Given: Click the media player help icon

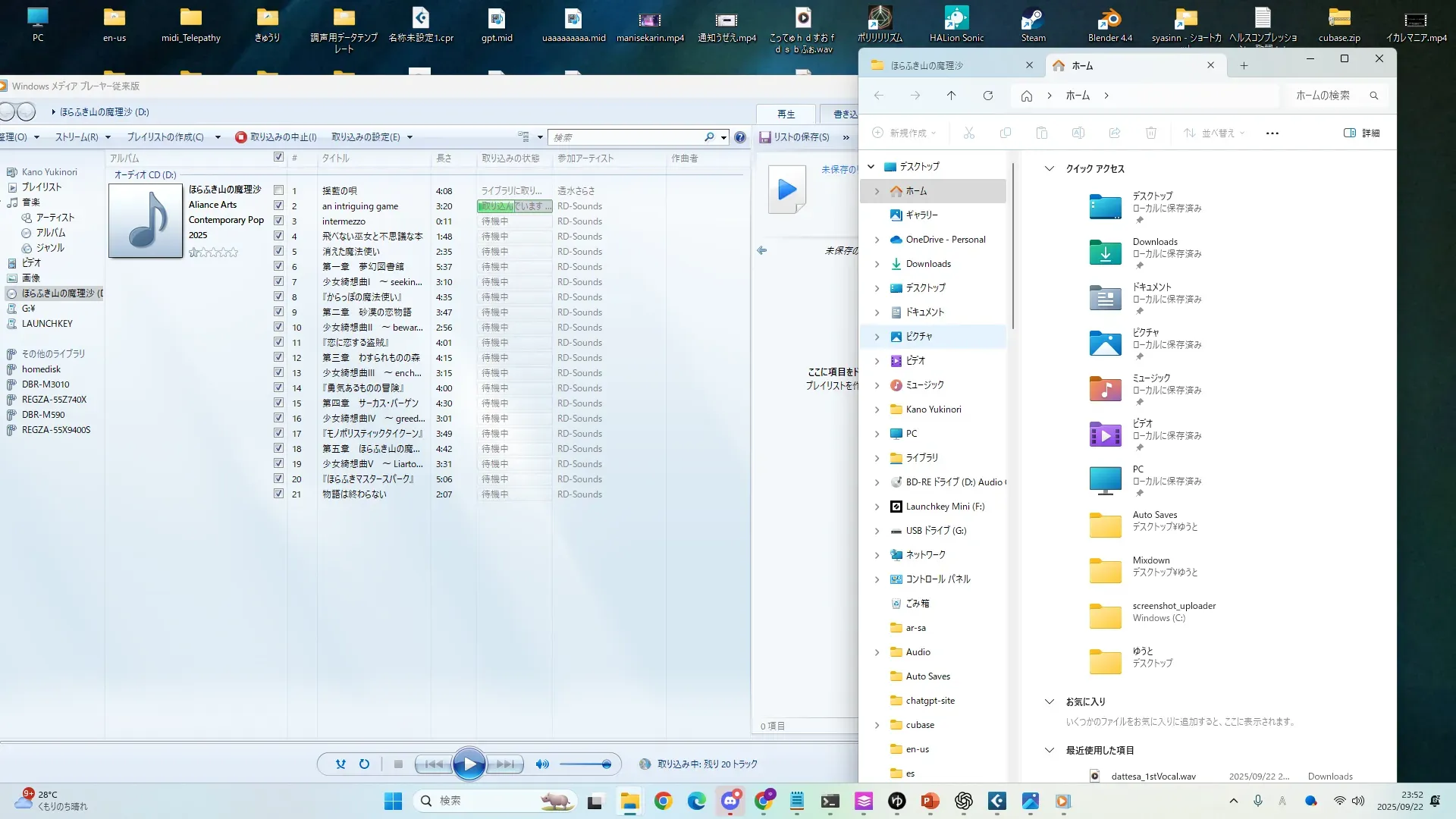Looking at the screenshot, I should [740, 137].
